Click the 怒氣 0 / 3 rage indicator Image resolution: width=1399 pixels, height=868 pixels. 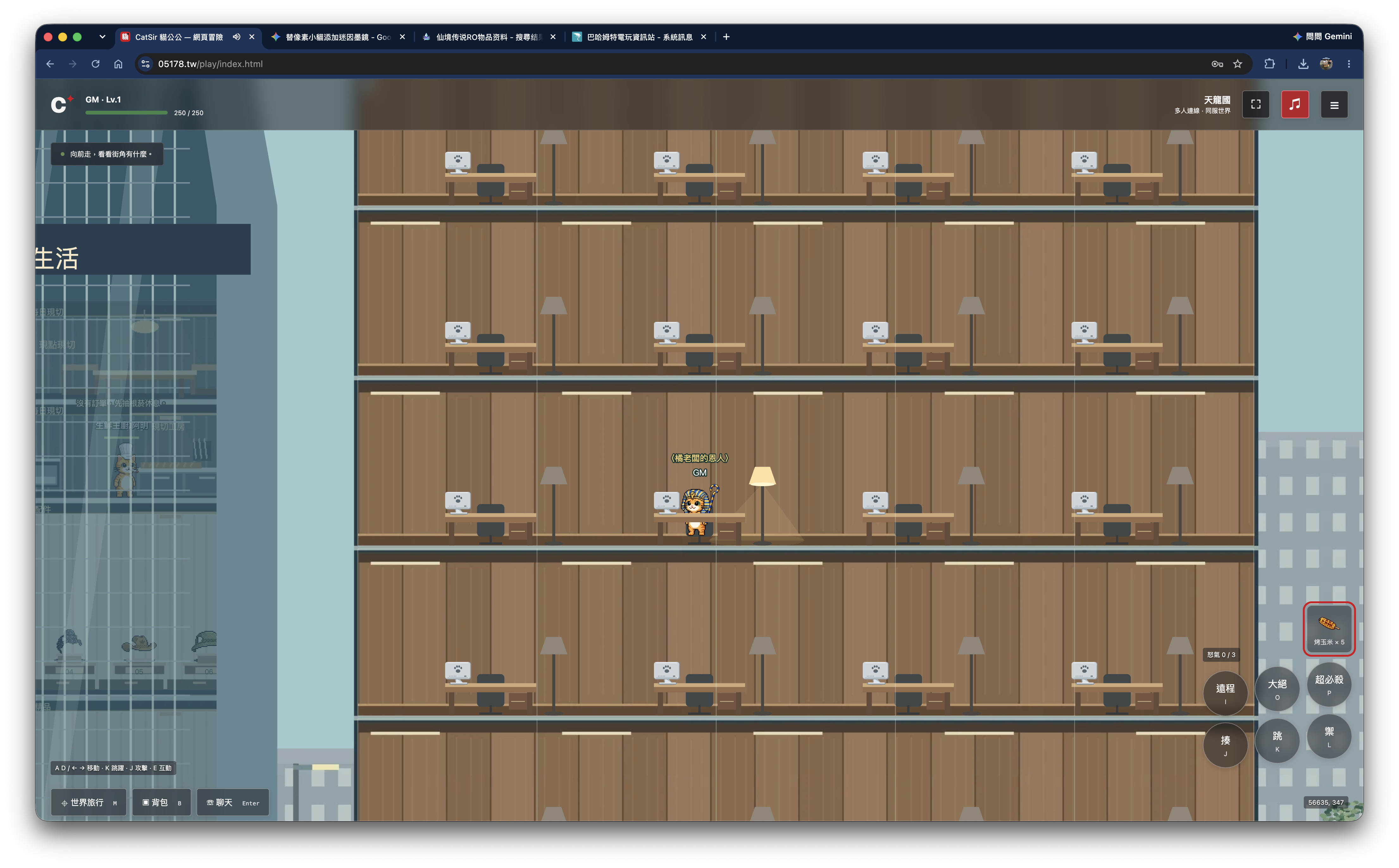click(1221, 654)
